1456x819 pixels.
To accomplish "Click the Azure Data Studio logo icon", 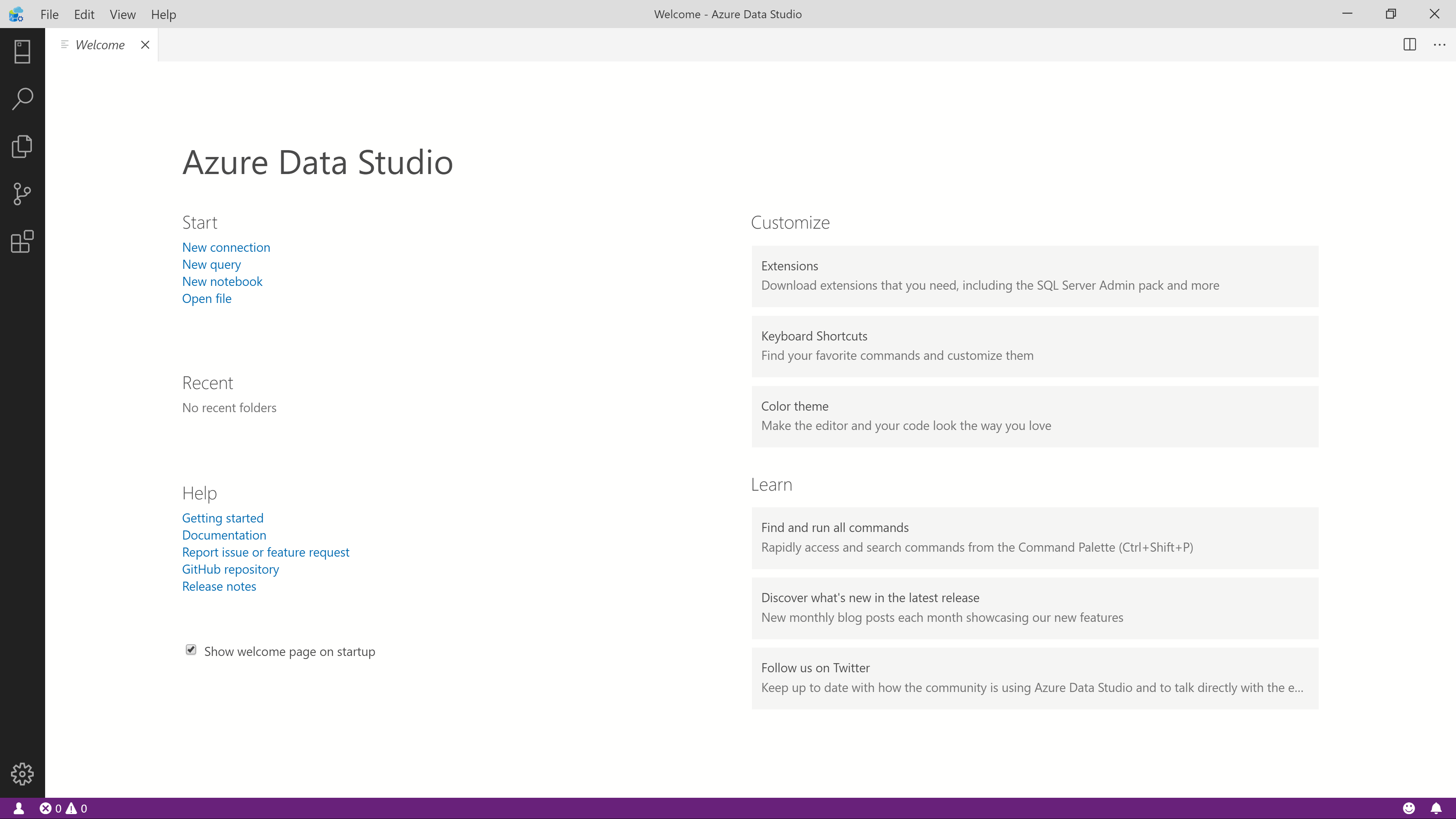I will [16, 14].
